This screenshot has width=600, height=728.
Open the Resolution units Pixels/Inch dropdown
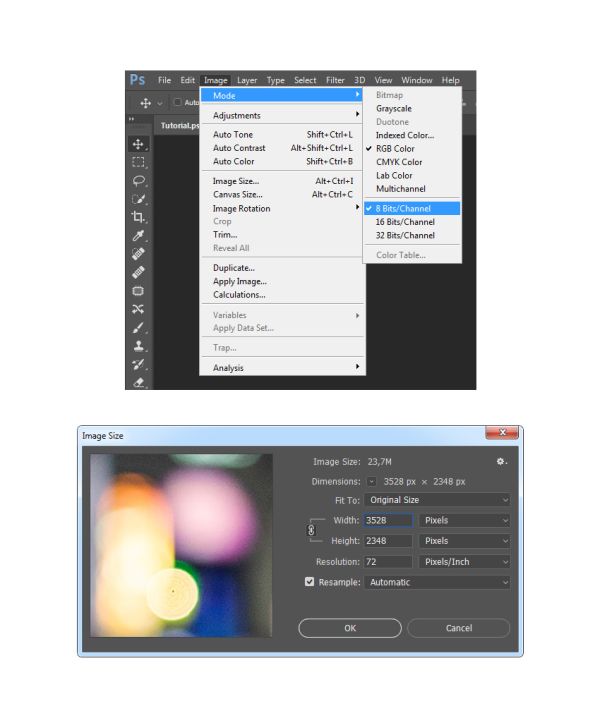[464, 562]
